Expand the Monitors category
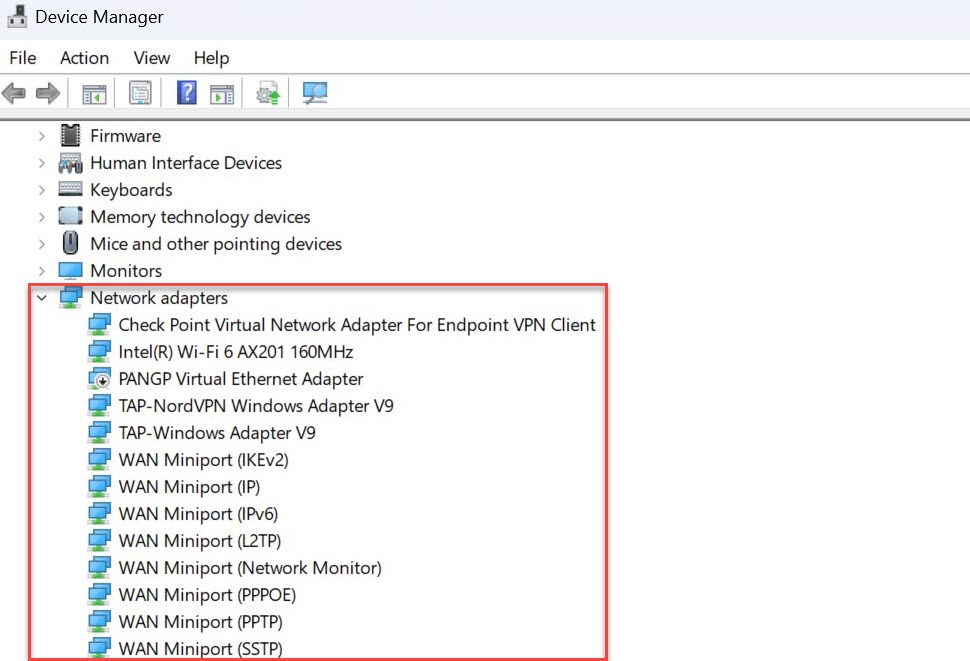Screen dimensions: 970x661 tap(41, 271)
